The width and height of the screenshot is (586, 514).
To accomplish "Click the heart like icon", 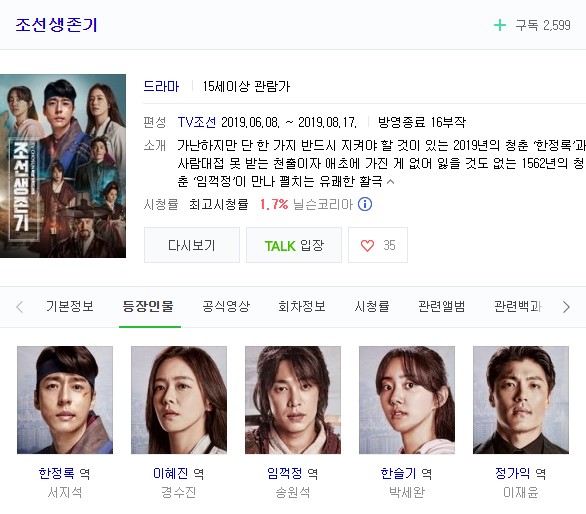I will (367, 246).
